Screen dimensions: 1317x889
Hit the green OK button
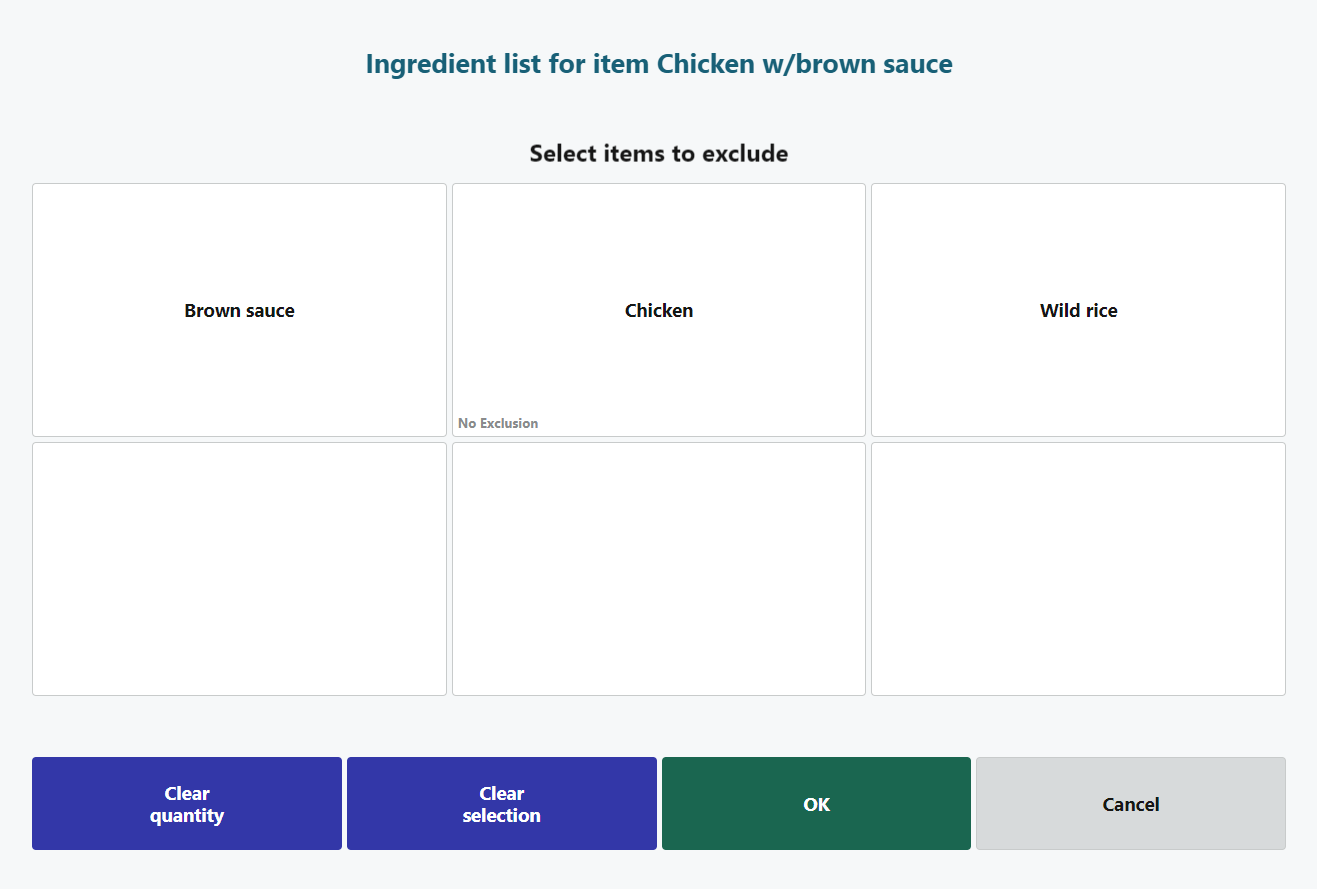click(x=816, y=804)
